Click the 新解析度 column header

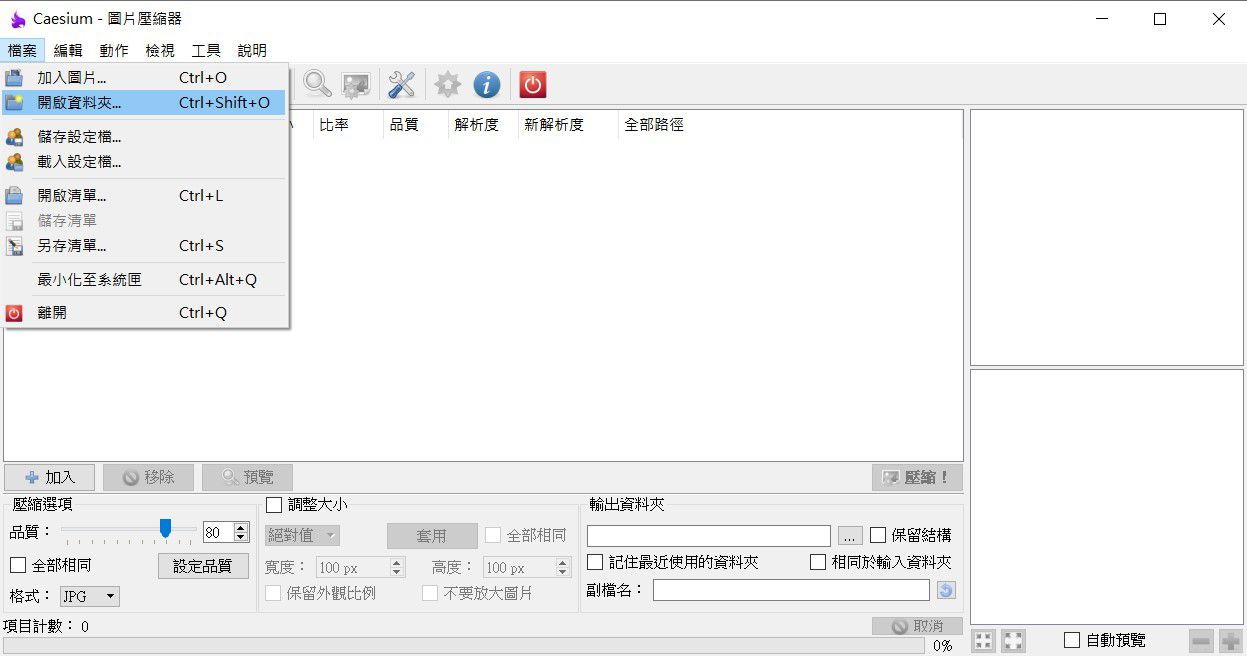(x=568, y=125)
